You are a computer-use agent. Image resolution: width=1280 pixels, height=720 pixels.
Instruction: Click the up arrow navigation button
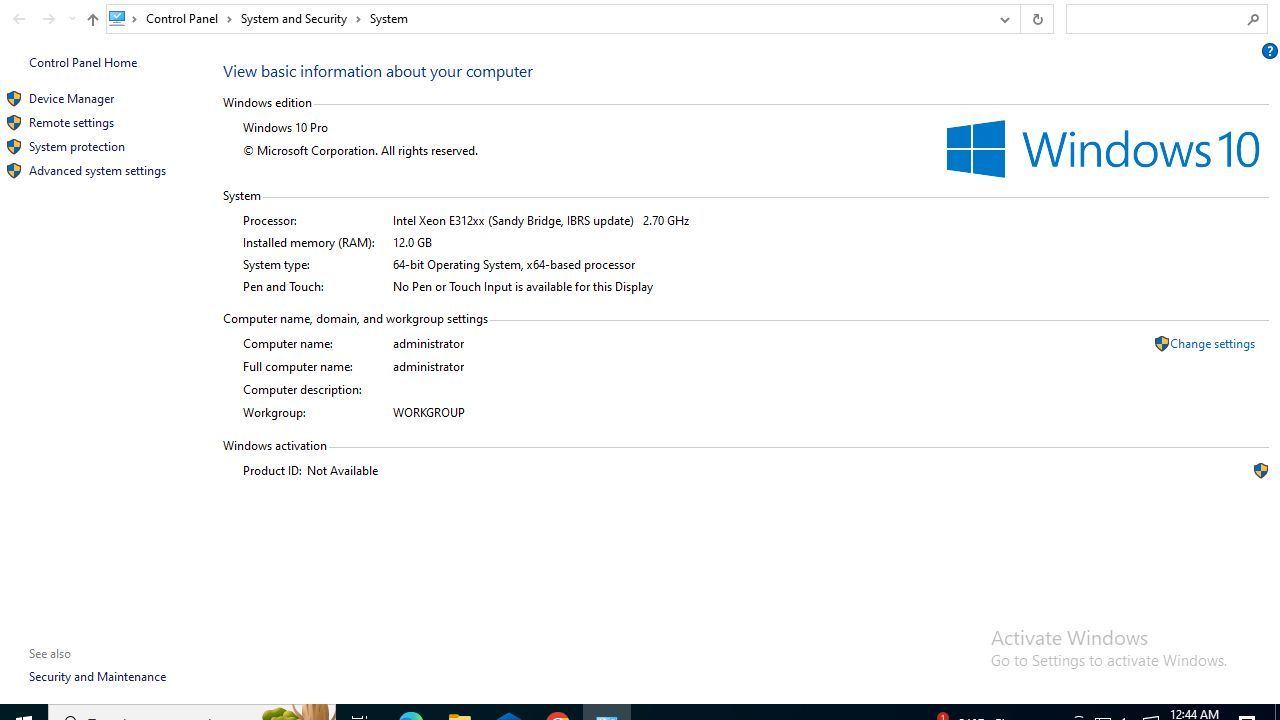pos(92,19)
